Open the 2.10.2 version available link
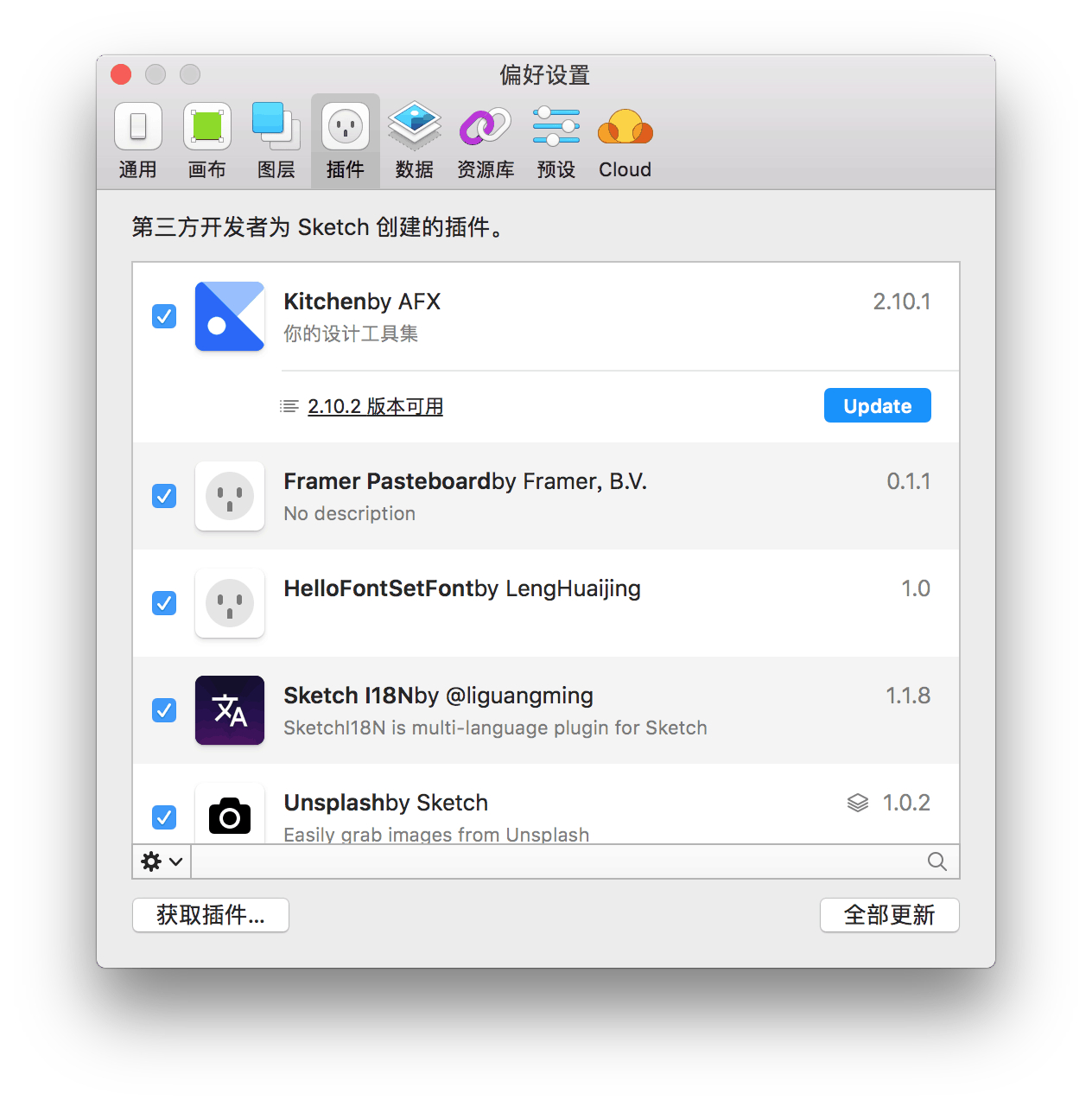 [375, 406]
